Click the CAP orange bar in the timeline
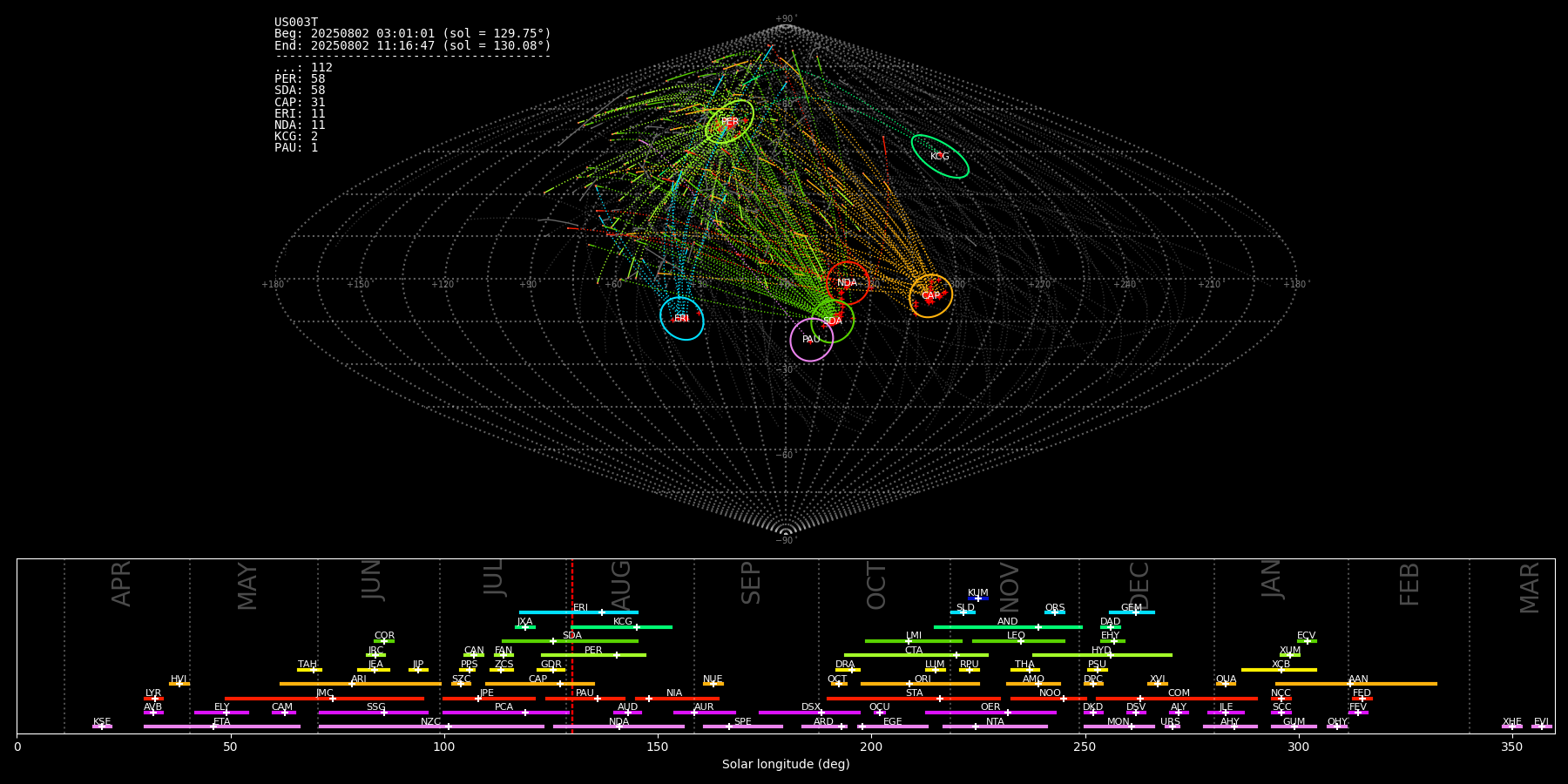Image resolution: width=1568 pixels, height=784 pixels. [x=540, y=684]
